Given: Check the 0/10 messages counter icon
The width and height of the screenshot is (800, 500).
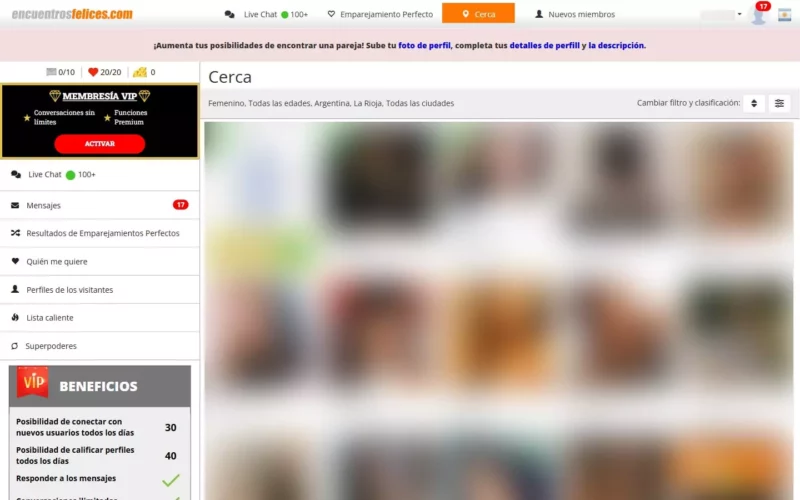Looking at the screenshot, I should (51, 72).
